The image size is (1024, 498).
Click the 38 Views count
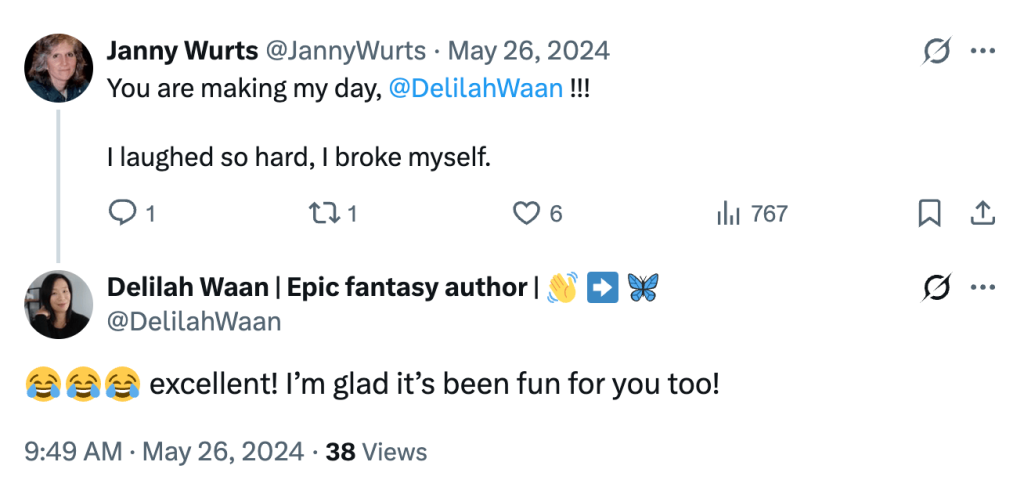376,452
